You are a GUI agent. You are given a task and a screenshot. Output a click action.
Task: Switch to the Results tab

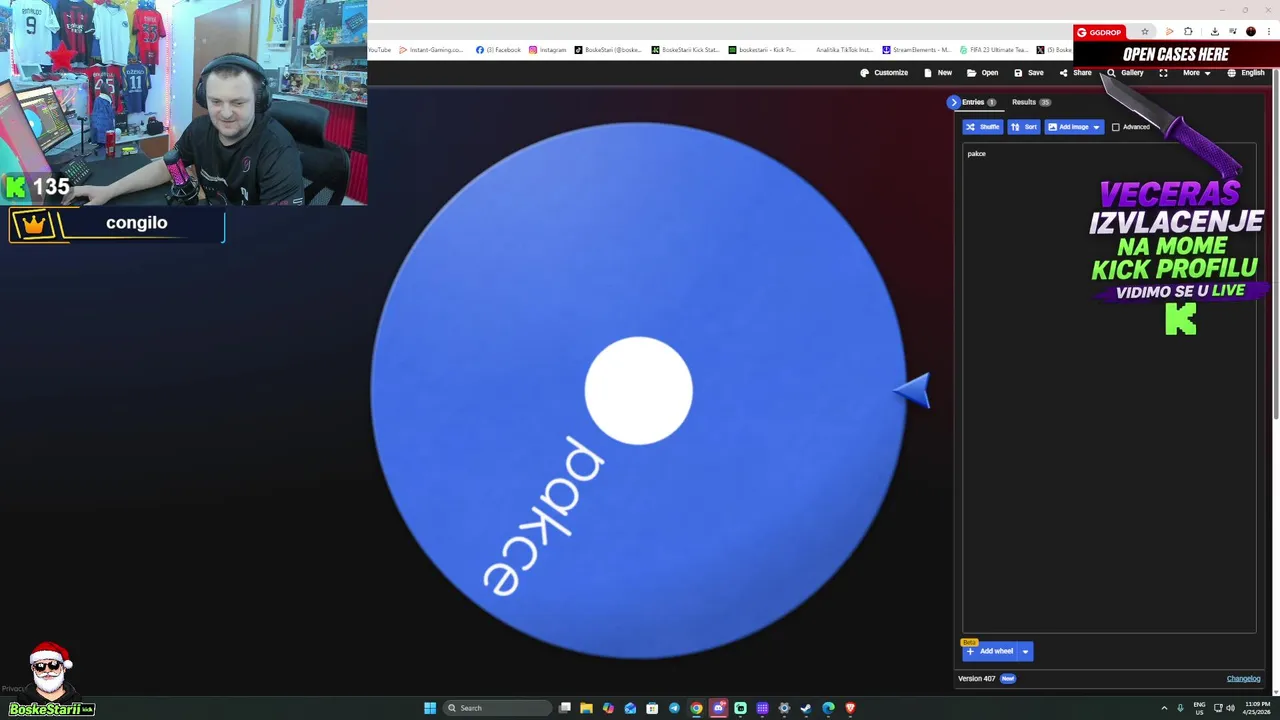1030,102
